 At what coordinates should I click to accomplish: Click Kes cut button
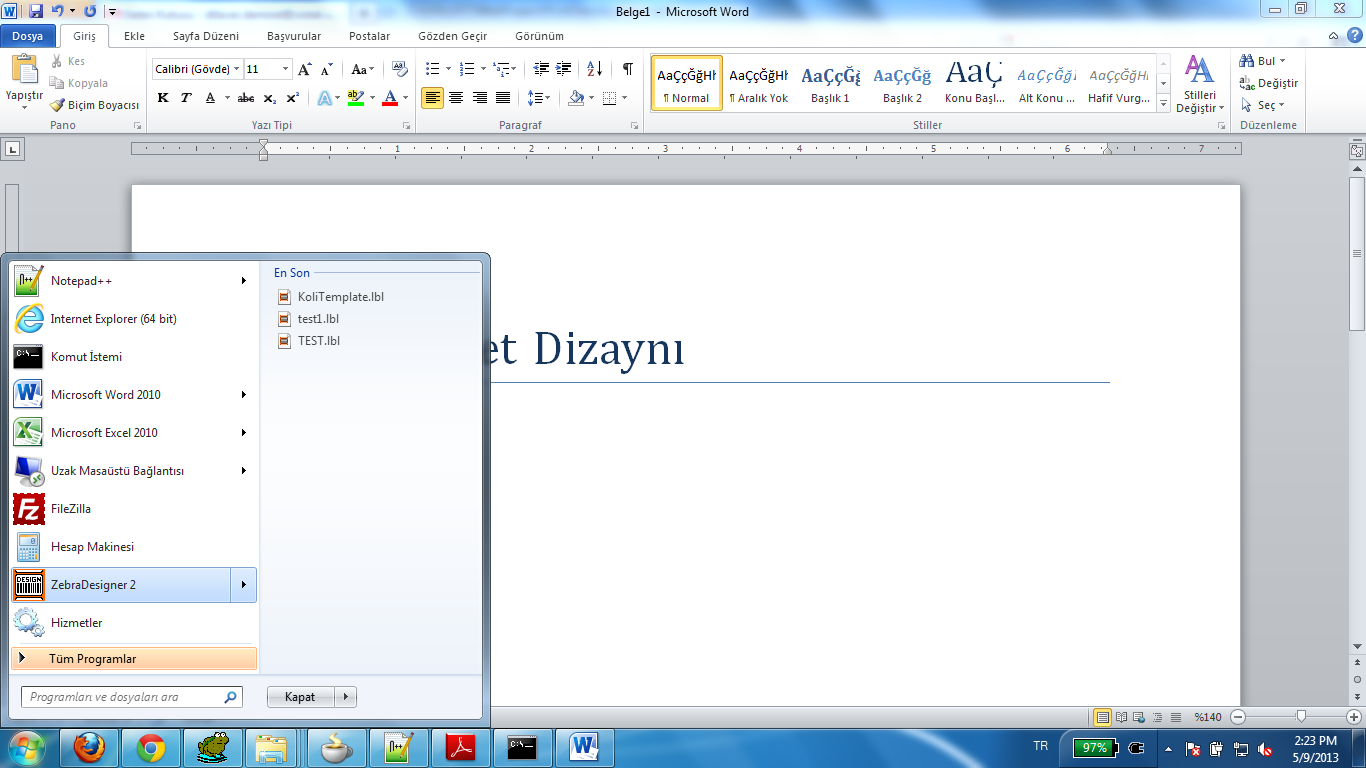(68, 62)
